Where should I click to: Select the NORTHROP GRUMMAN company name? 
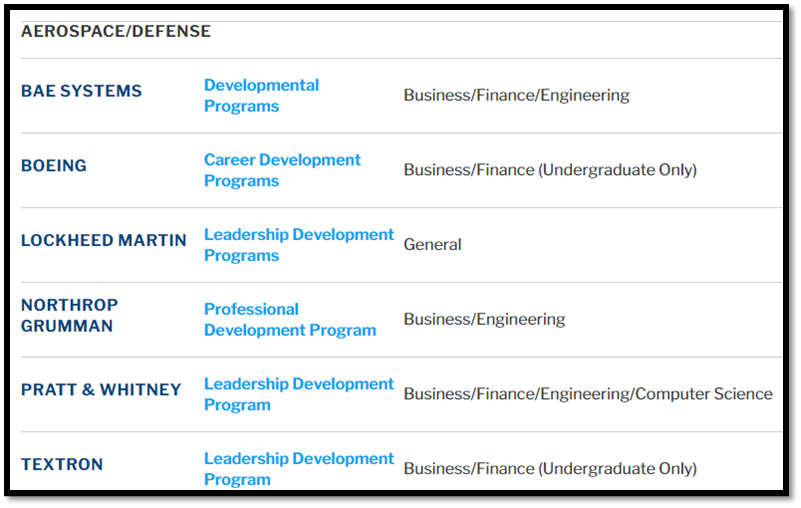point(69,315)
